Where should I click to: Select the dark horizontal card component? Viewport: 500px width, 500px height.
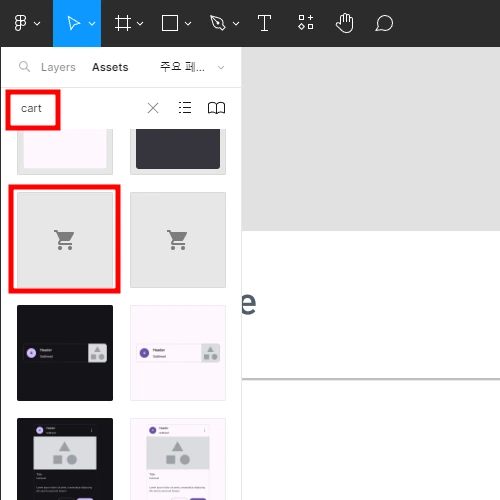click(65, 353)
